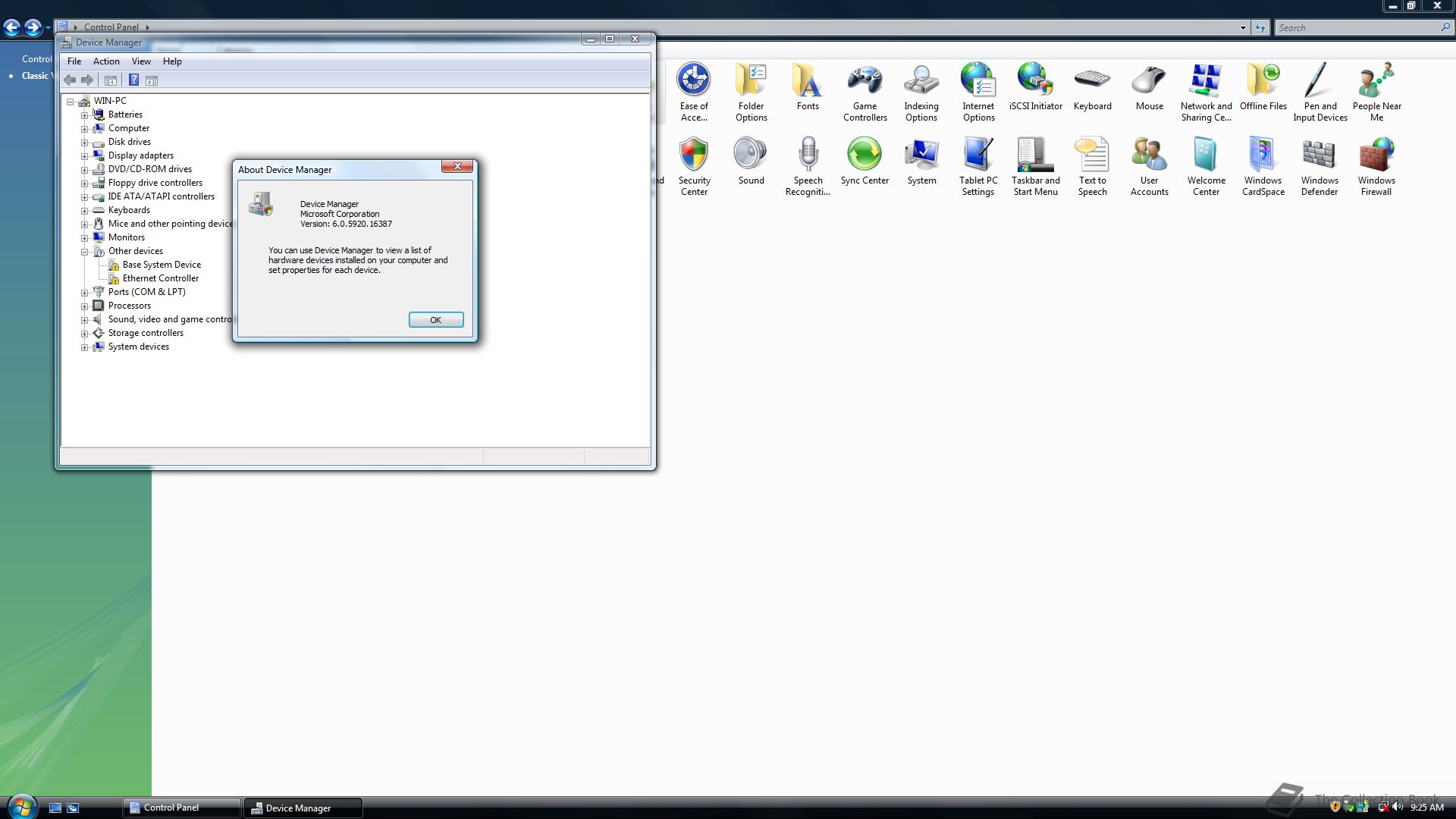Image resolution: width=1456 pixels, height=819 pixels.
Task: Switch to Control Panel taskbar button
Action: (182, 808)
